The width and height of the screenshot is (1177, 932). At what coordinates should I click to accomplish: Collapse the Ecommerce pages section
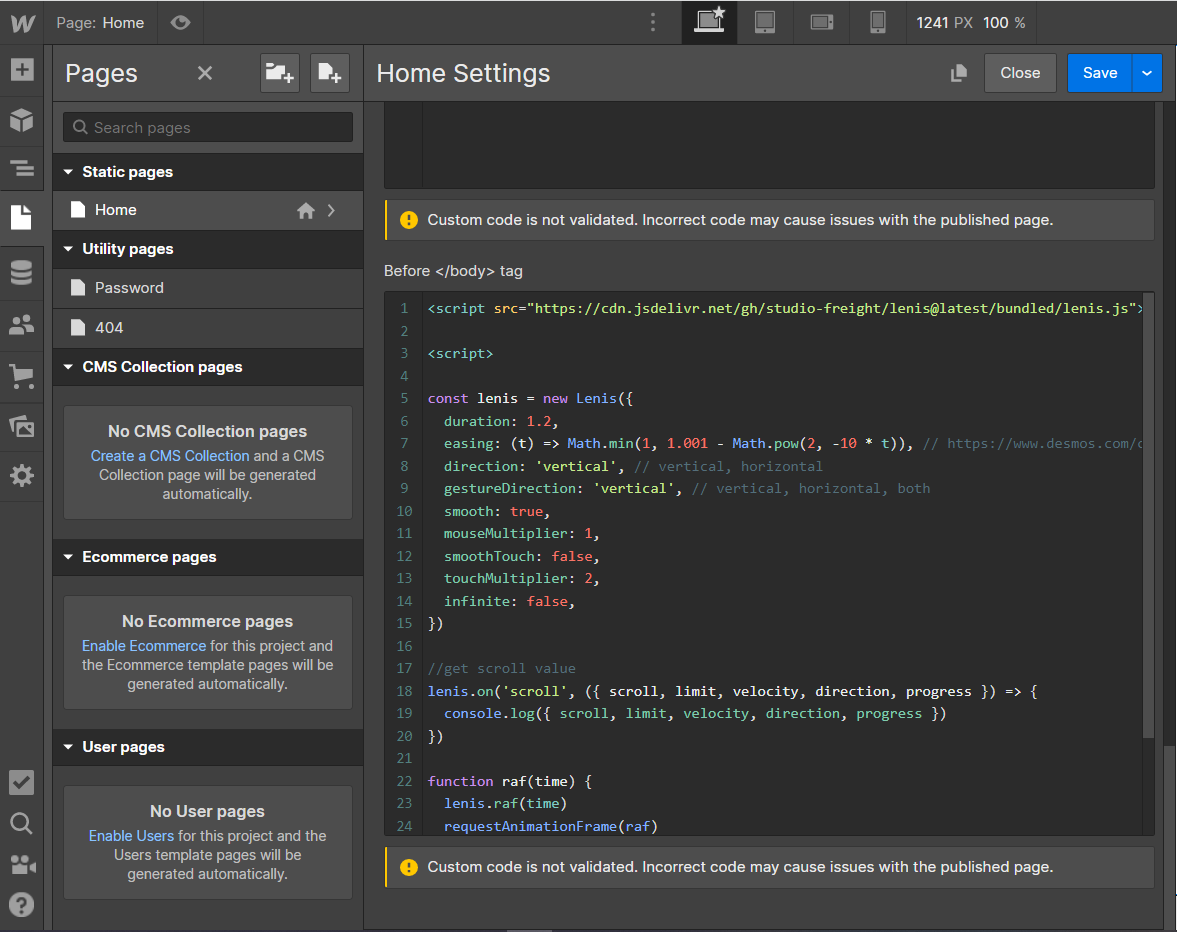point(67,557)
